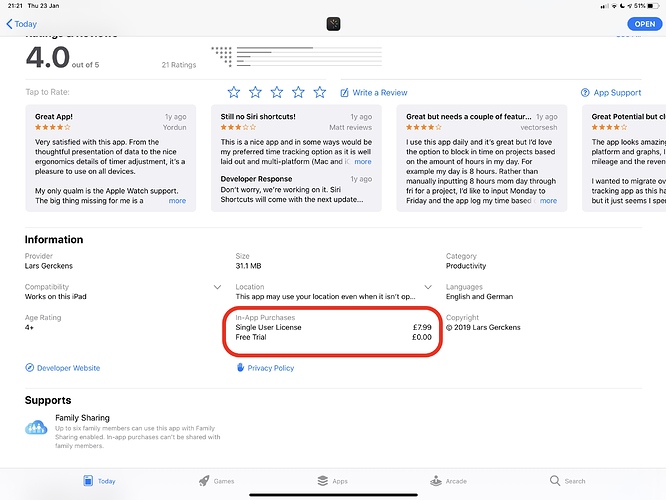The width and height of the screenshot is (666, 500).
Task: Rate the app five stars
Action: tap(320, 92)
